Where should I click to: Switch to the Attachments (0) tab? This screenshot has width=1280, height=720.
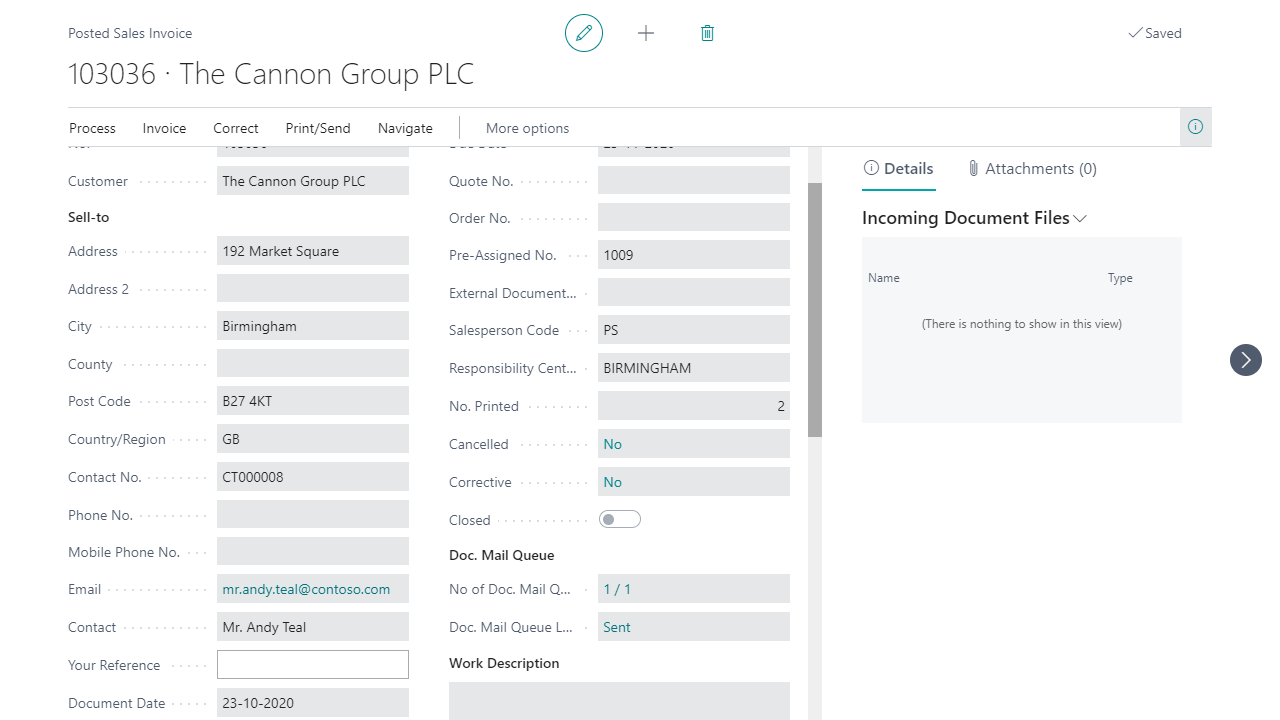point(1032,169)
